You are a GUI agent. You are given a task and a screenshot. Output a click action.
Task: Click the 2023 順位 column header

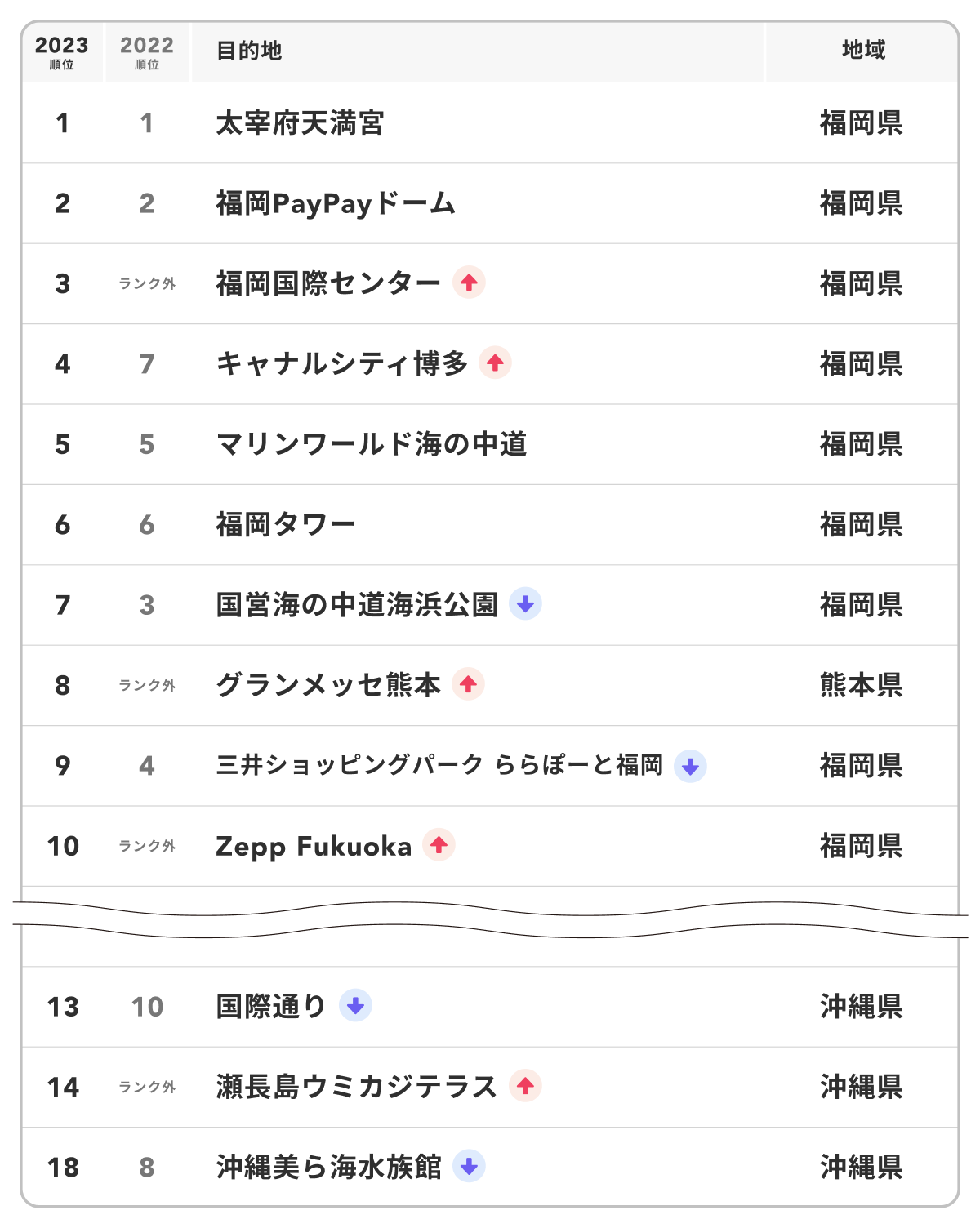point(62,52)
